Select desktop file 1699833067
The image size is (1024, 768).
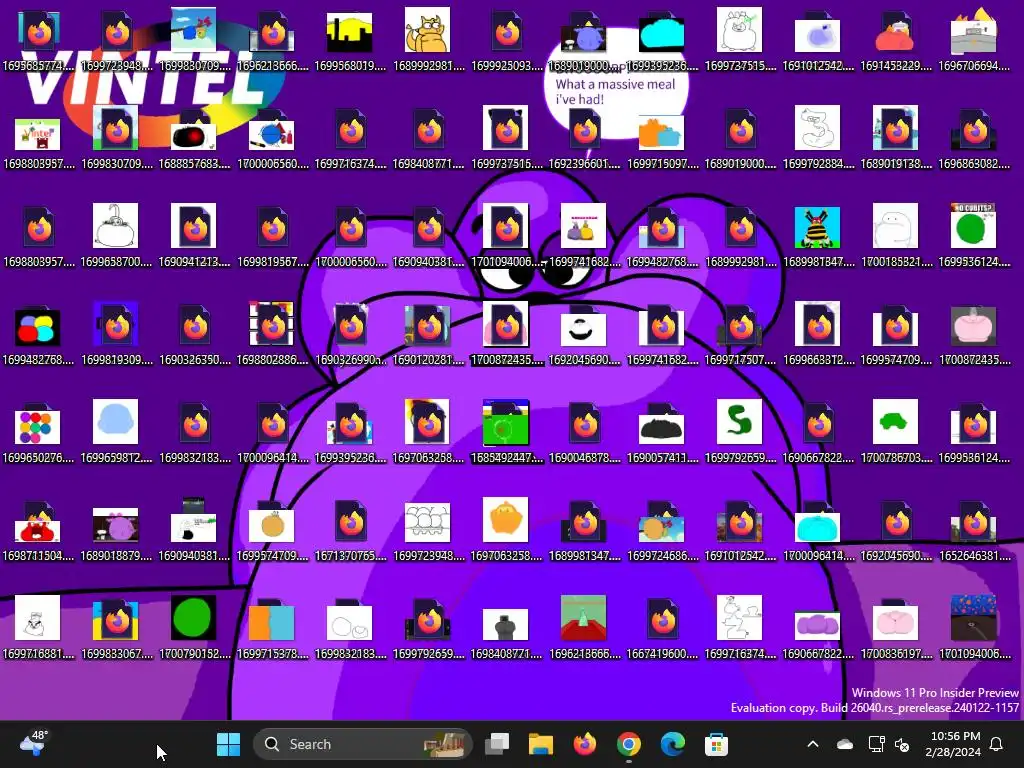coord(116,627)
